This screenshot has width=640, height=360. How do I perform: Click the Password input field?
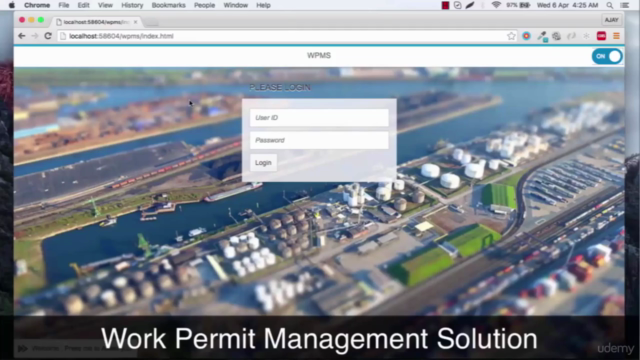(x=319, y=140)
